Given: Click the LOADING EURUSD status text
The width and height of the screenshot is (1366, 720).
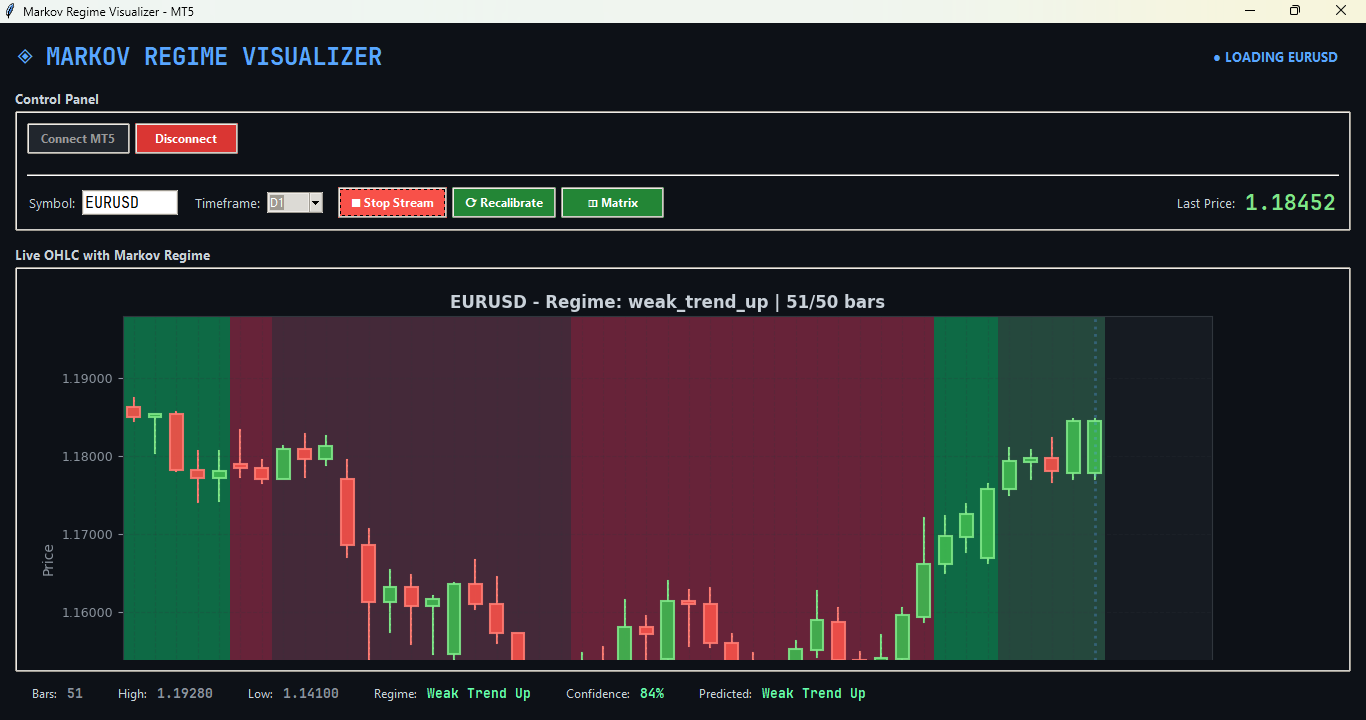Looking at the screenshot, I should [1281, 57].
